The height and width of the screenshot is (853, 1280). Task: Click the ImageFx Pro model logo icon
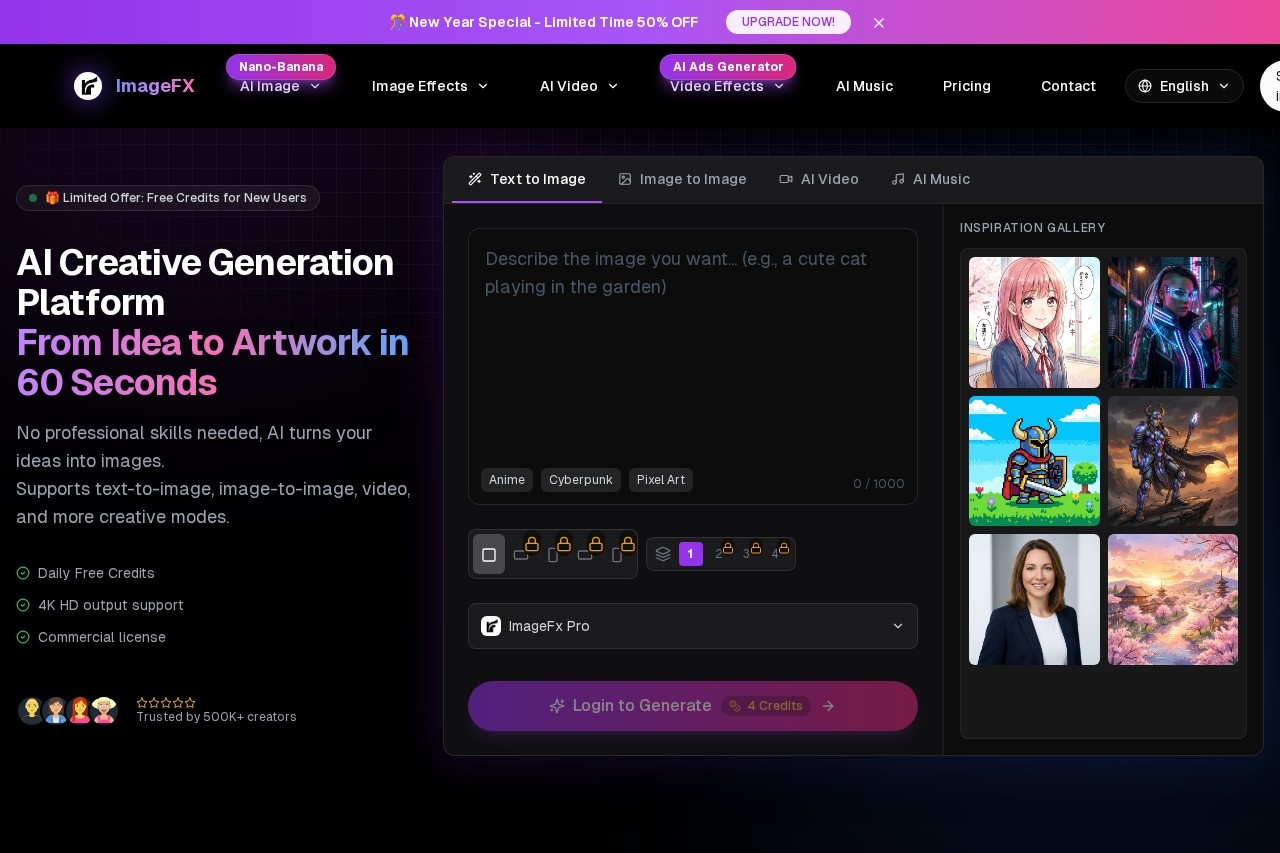(491, 626)
